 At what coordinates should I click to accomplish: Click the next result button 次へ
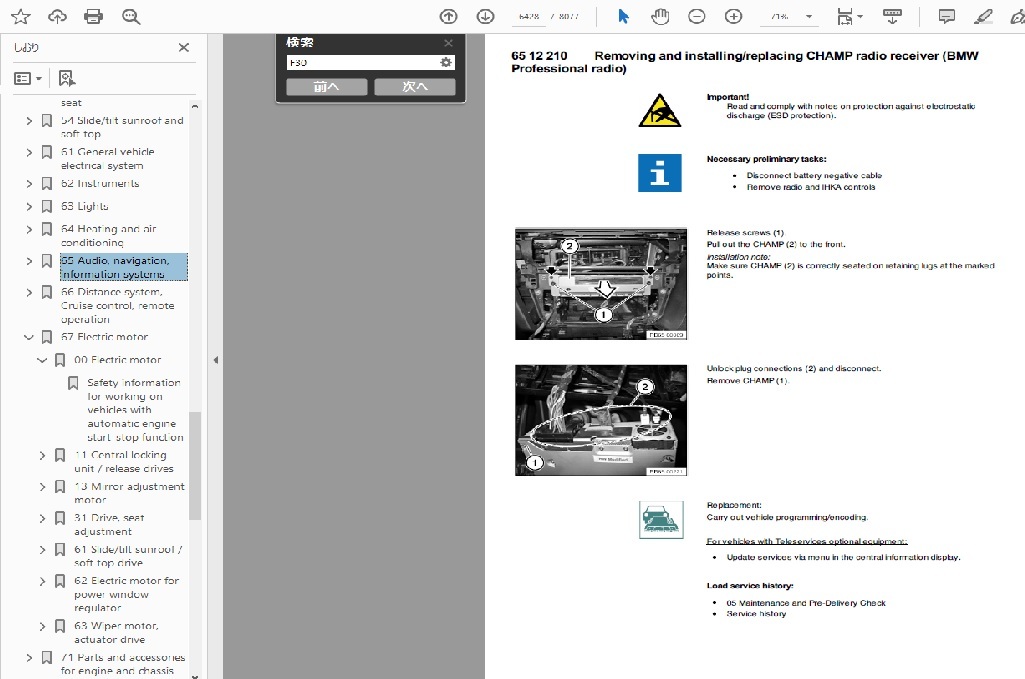click(415, 86)
